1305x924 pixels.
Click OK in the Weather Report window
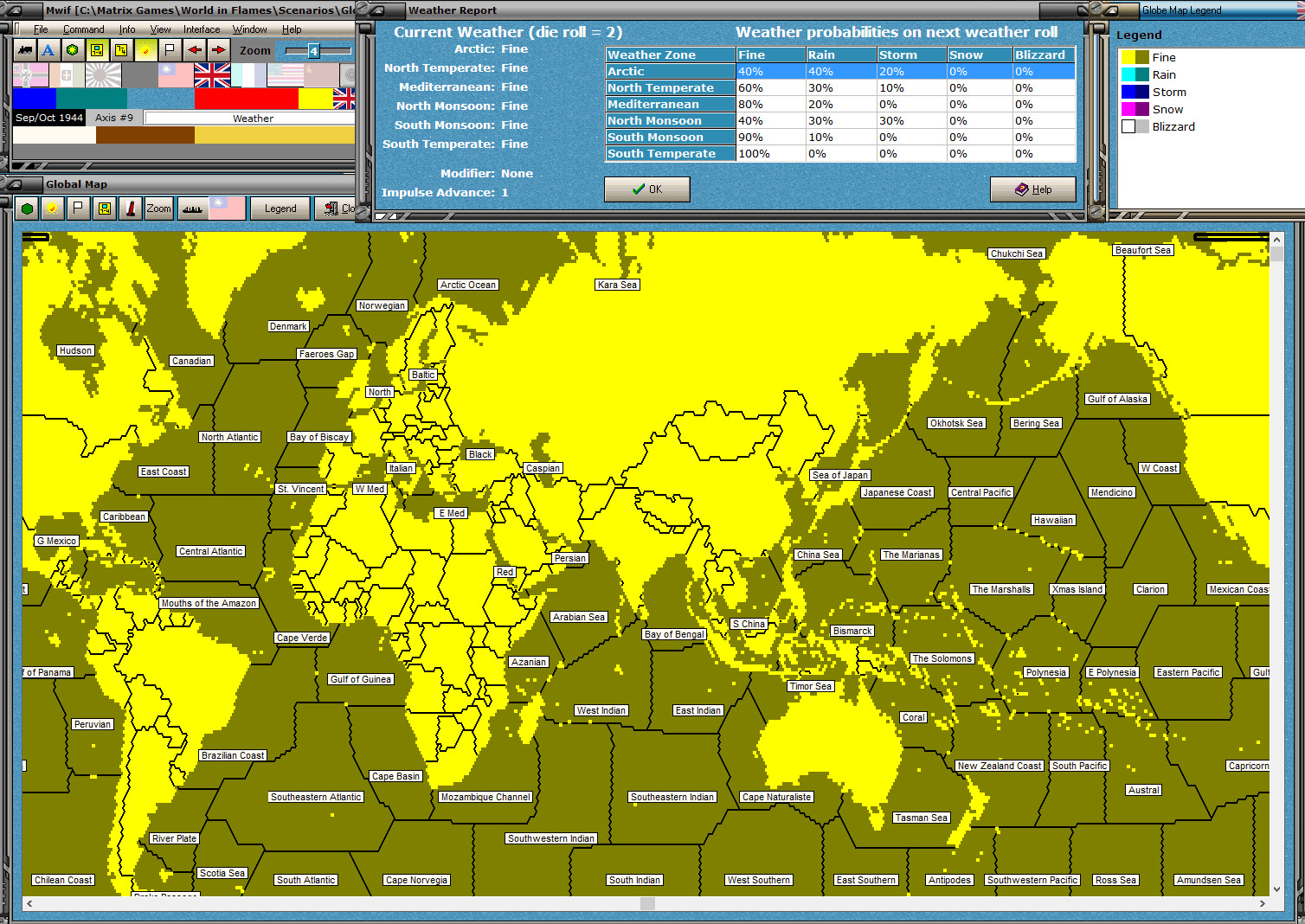click(646, 189)
